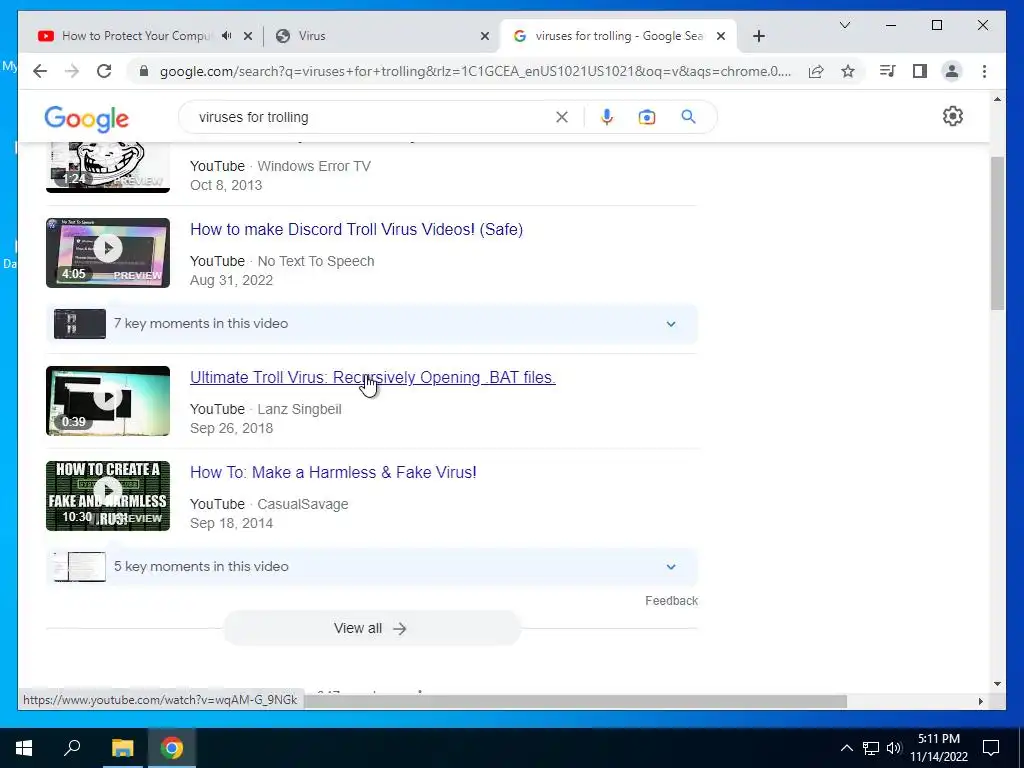The image size is (1024, 768).
Task: Open 'How to make Discord Troll Virus Videos' link
Action: point(356,229)
